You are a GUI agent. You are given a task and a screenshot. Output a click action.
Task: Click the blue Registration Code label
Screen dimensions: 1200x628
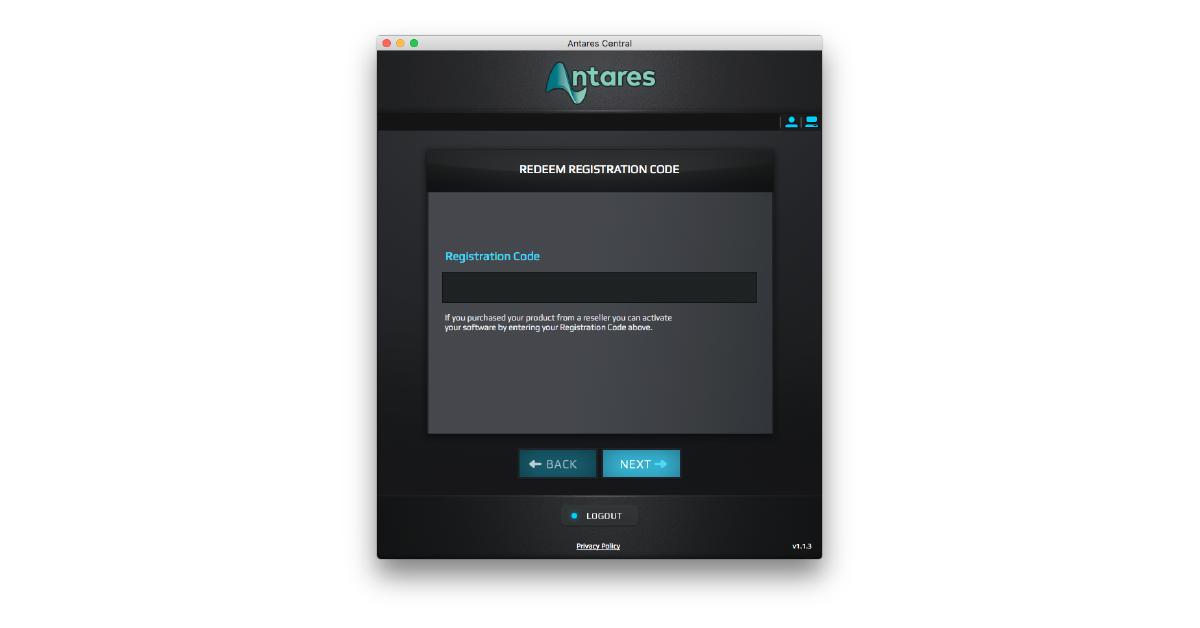[x=492, y=256]
